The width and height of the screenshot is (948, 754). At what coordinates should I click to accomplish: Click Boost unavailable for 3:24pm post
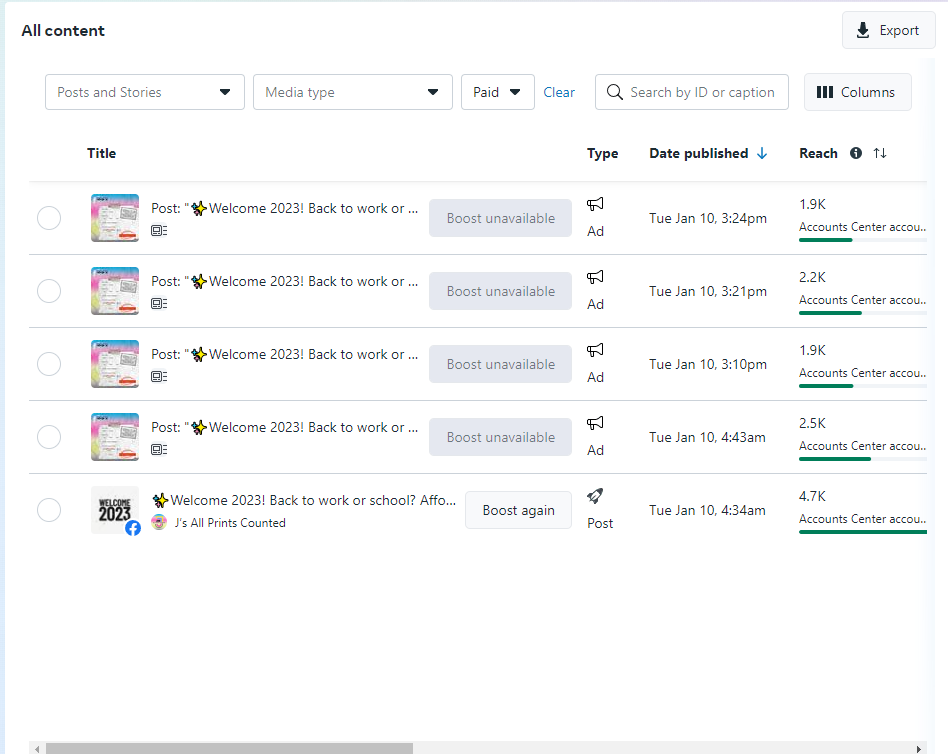click(501, 218)
